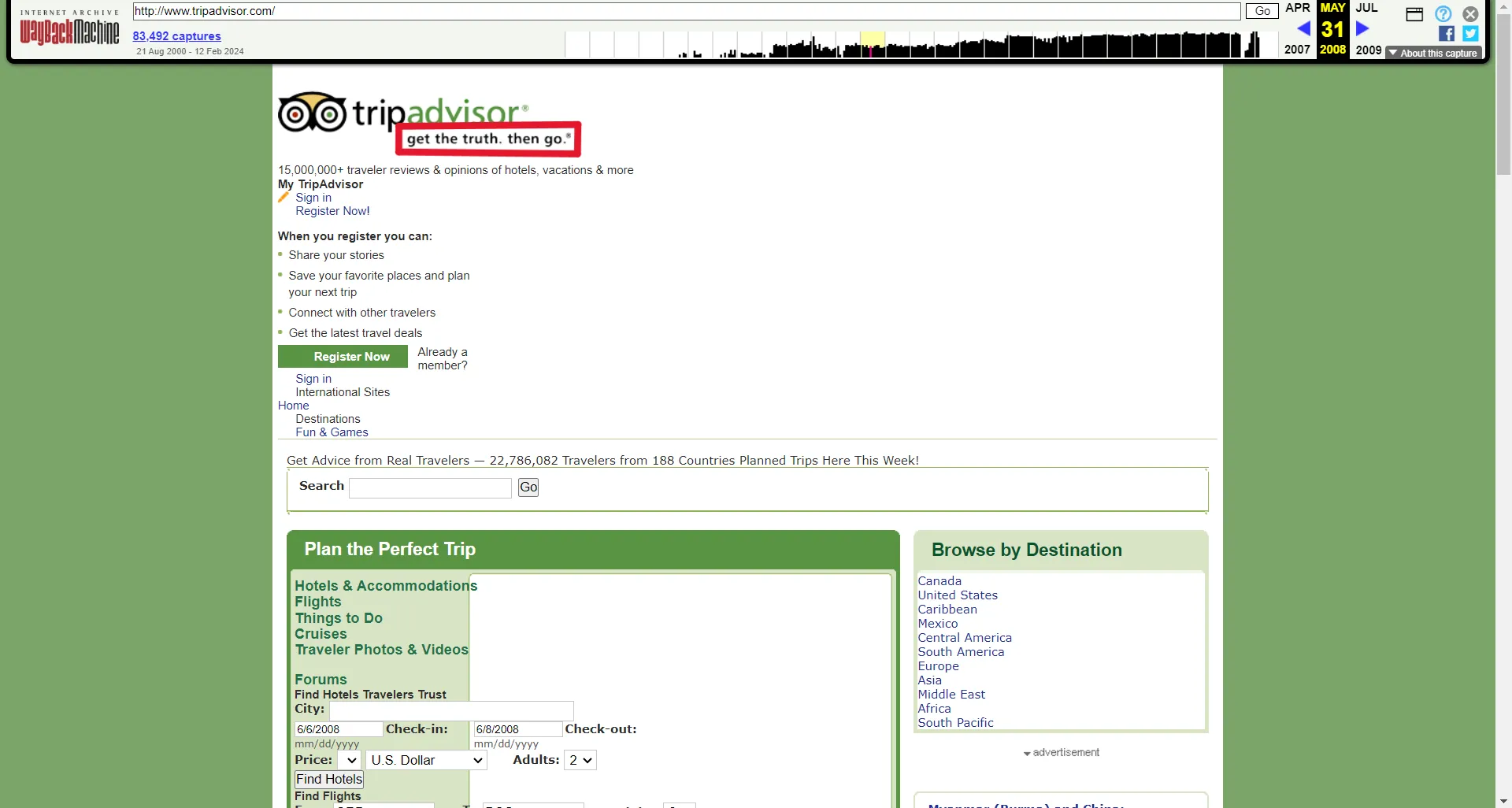Viewport: 1512px width, 808px height.
Task: Click the Check-out date field 6/8/2008
Action: 518,730
